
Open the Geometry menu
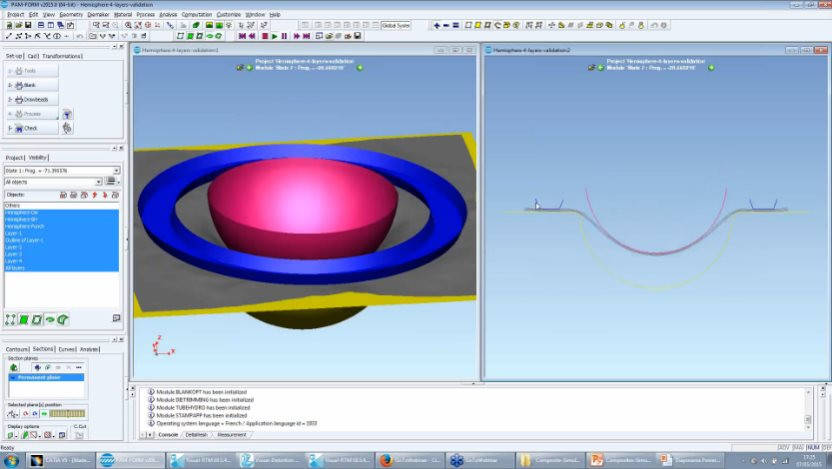coord(71,14)
